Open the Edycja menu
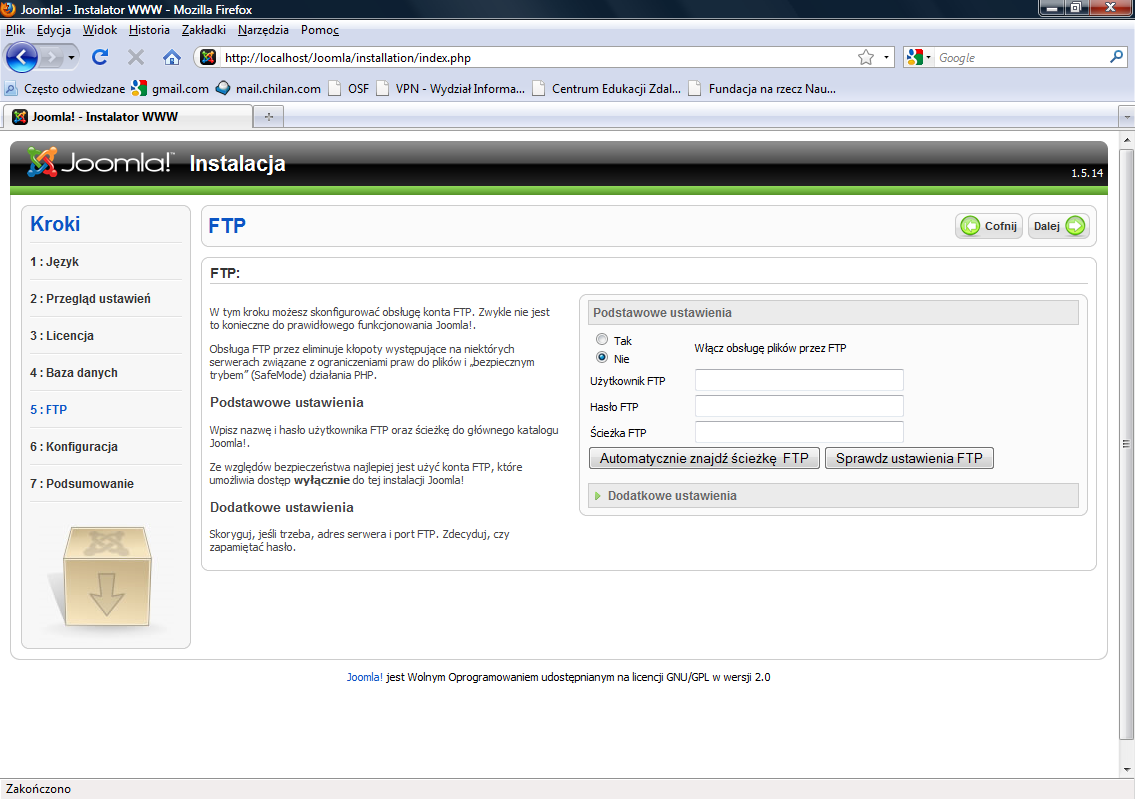 click(54, 30)
